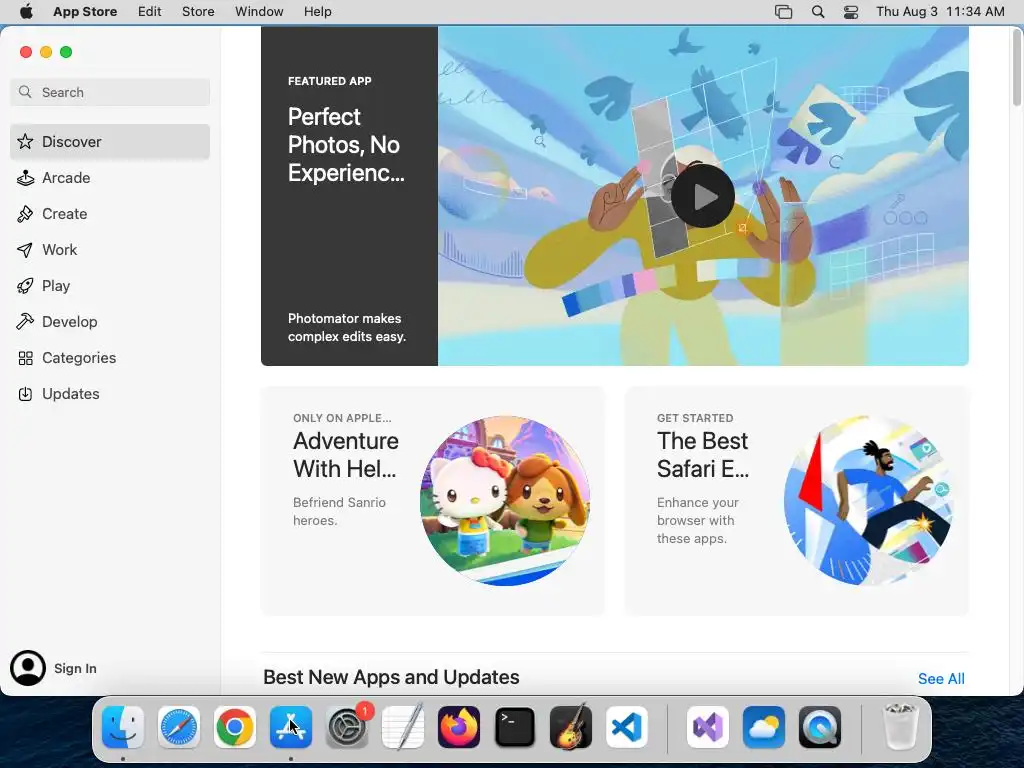Click the account avatar icon beside Sign In
Screen dimensions: 1024x768
28,668
